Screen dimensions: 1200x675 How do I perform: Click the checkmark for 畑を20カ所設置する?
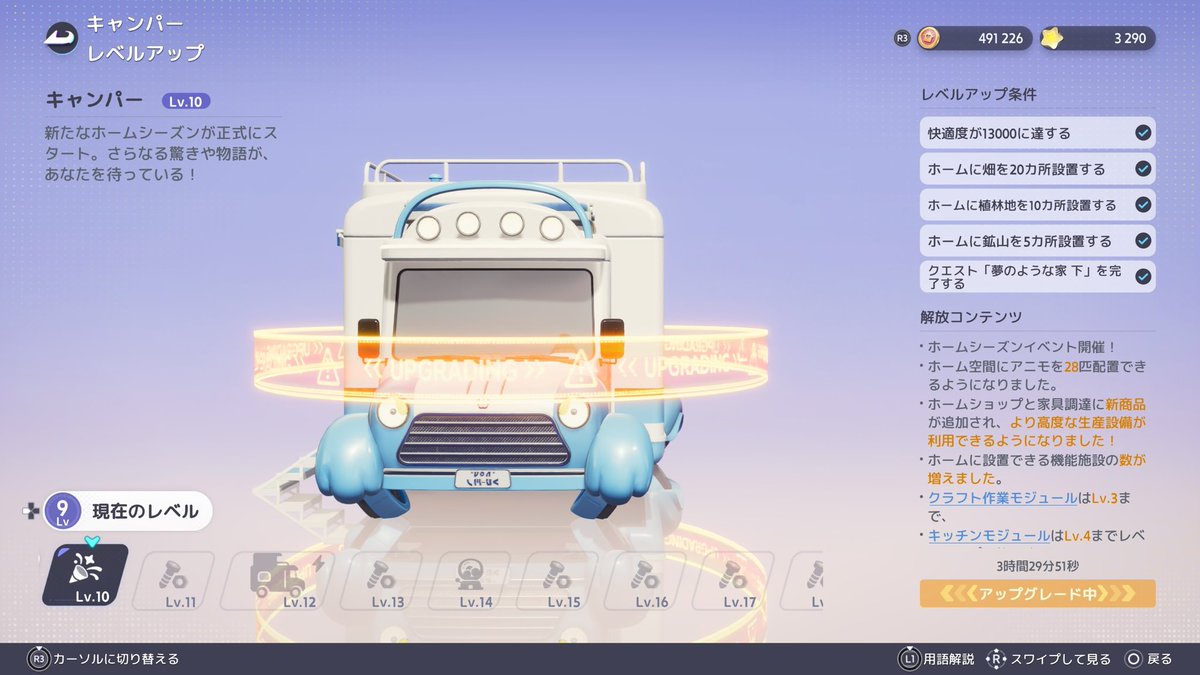pyautogui.click(x=1143, y=169)
